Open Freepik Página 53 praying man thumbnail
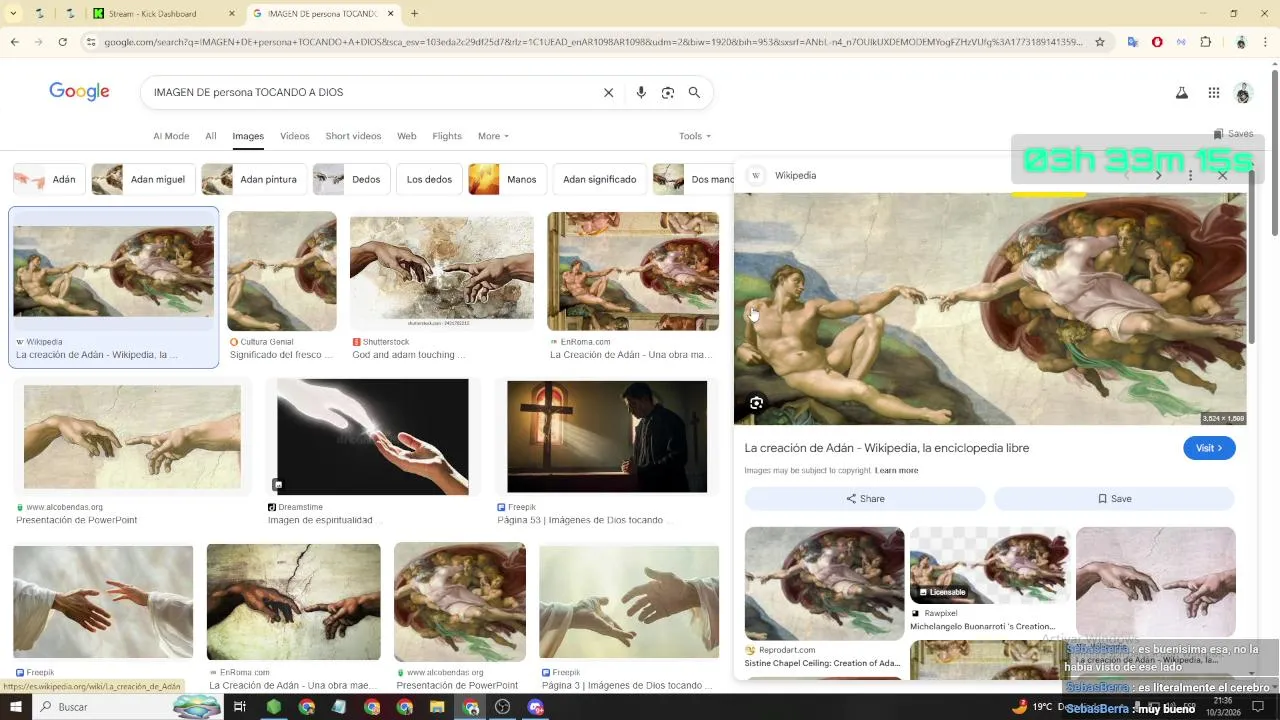Image resolution: width=1280 pixels, height=720 pixels. pos(607,437)
